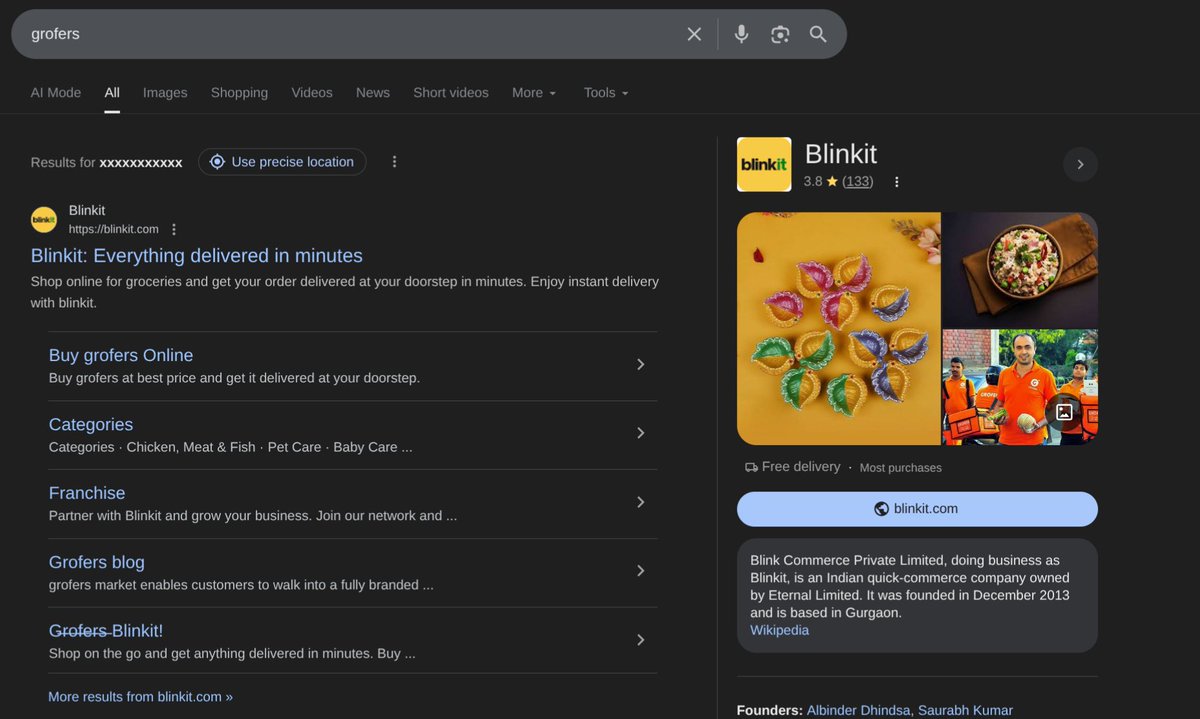Open founder Saurabh Kumar link

pos(965,711)
